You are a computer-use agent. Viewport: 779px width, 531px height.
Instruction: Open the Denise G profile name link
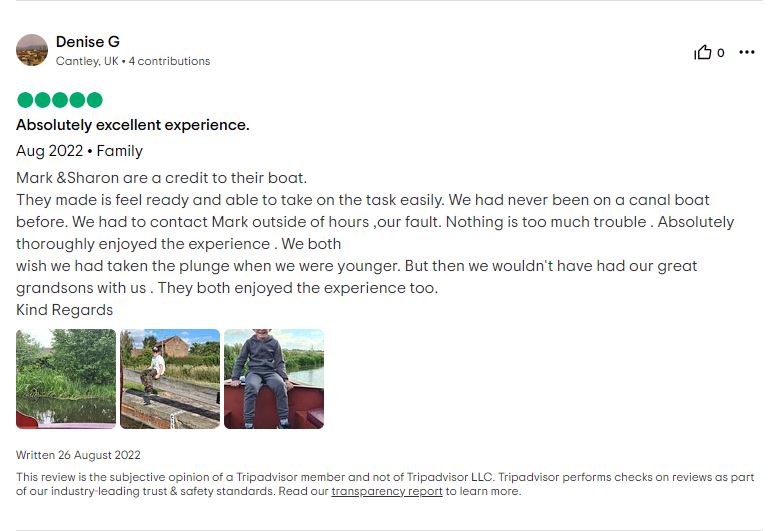pos(87,42)
